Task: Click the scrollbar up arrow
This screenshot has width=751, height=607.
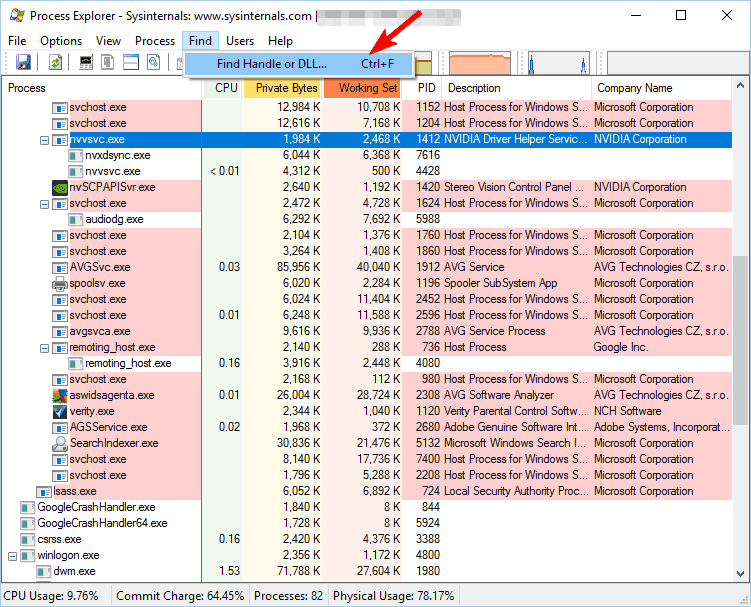Action: click(x=740, y=86)
